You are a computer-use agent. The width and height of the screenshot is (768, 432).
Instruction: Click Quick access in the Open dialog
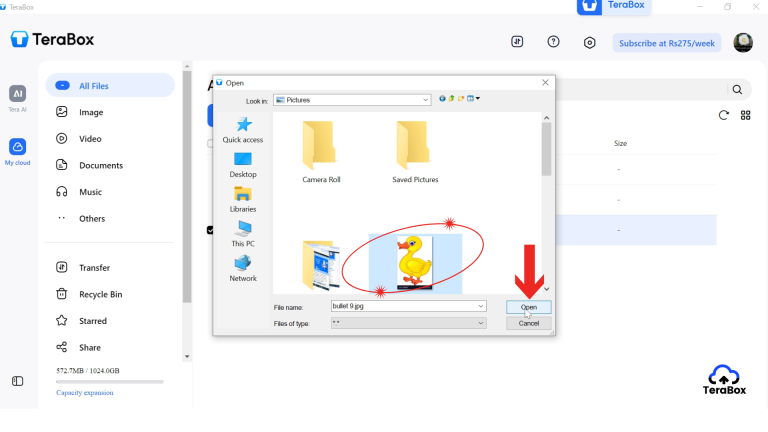[x=243, y=130]
